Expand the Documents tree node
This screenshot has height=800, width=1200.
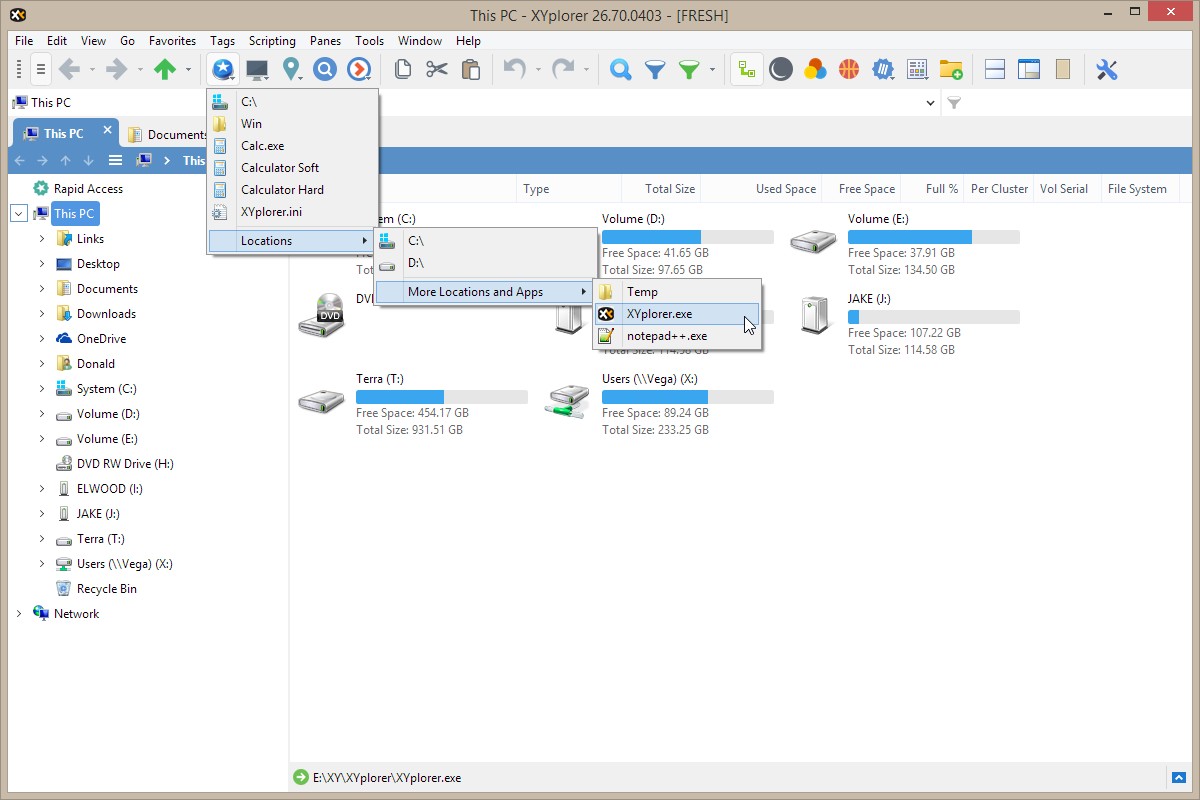pos(42,289)
